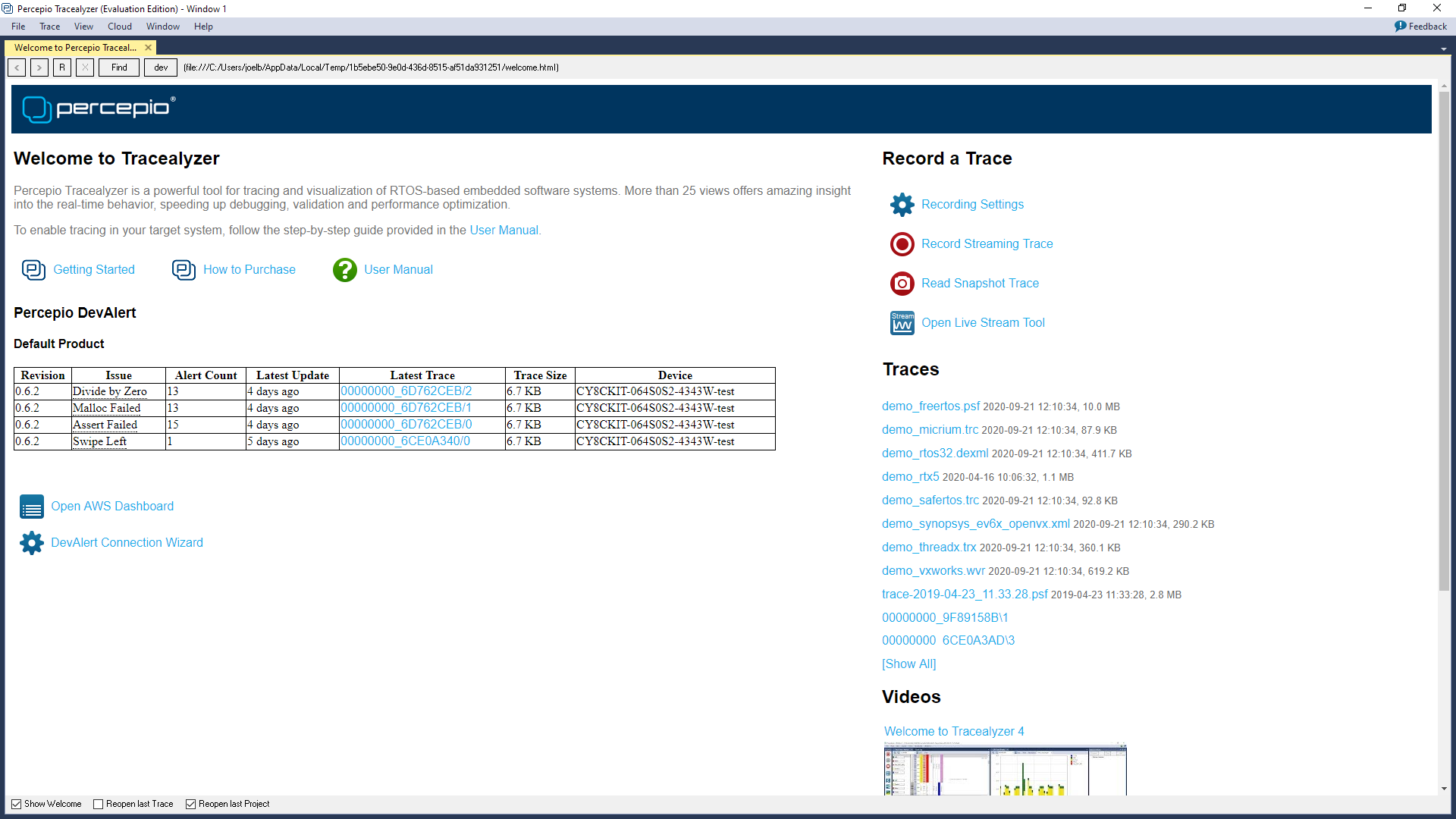Uncheck the Show Welcome checkbox

click(x=16, y=804)
